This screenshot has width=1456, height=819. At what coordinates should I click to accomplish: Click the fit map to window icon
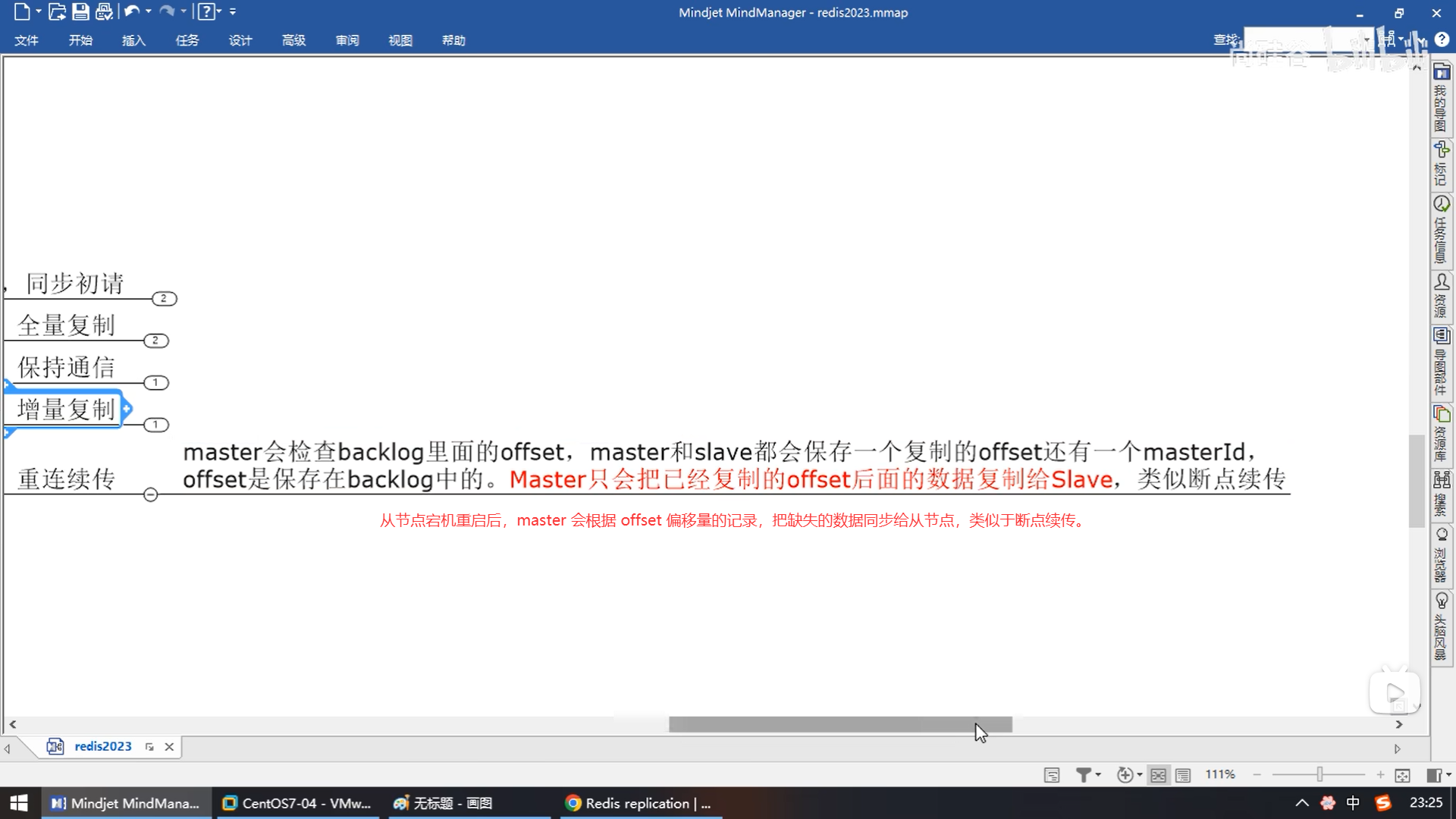[1402, 775]
